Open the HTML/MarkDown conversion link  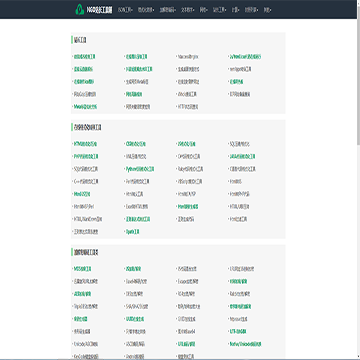88,219
